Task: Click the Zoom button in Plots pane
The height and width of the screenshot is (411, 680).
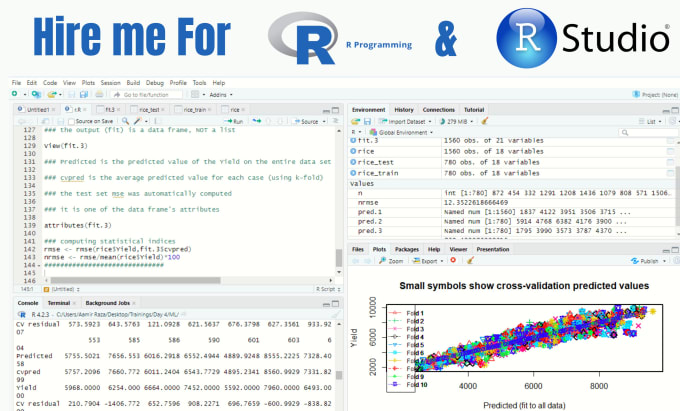Action: (391, 261)
